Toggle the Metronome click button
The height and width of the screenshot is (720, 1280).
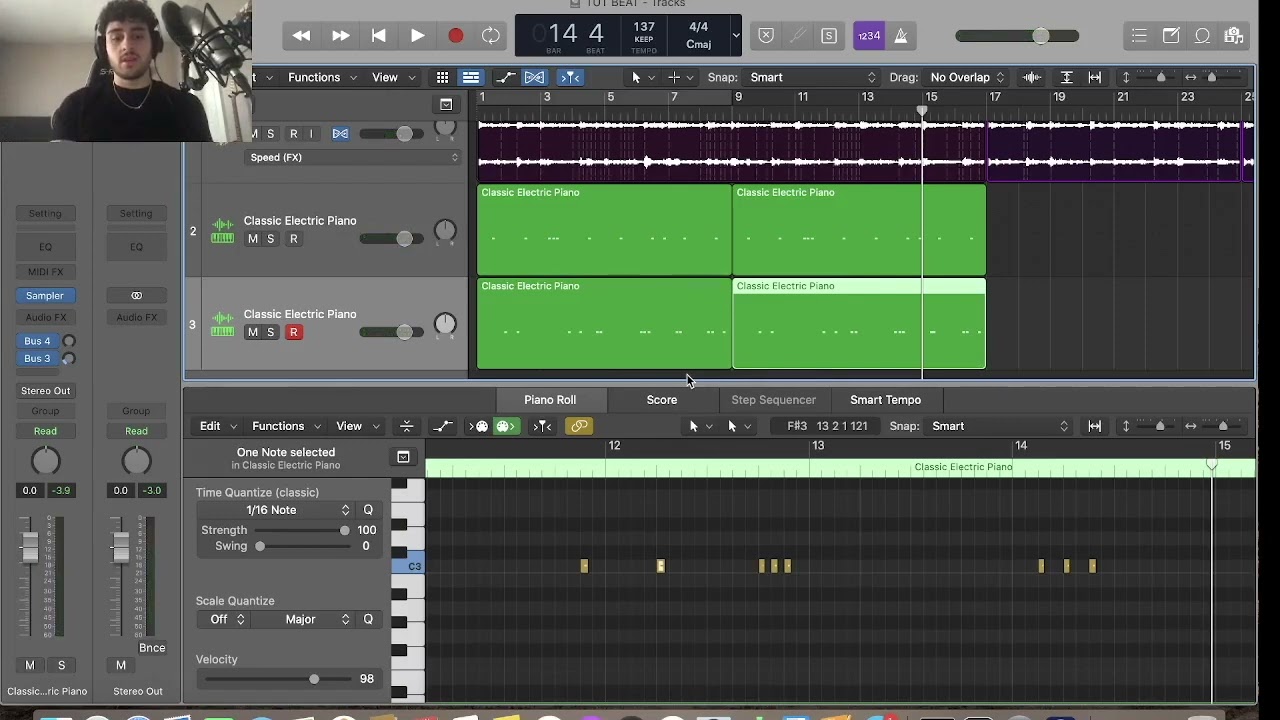(x=901, y=36)
